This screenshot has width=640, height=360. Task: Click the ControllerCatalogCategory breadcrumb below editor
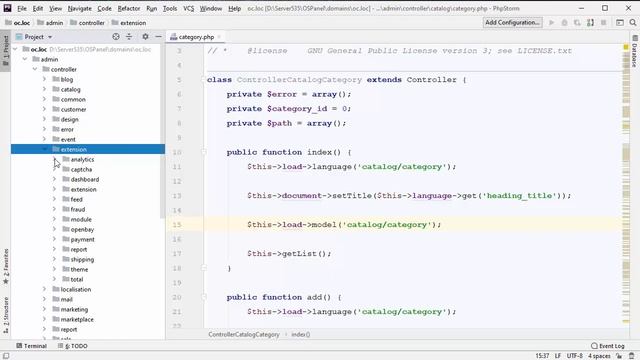[x=244, y=334]
